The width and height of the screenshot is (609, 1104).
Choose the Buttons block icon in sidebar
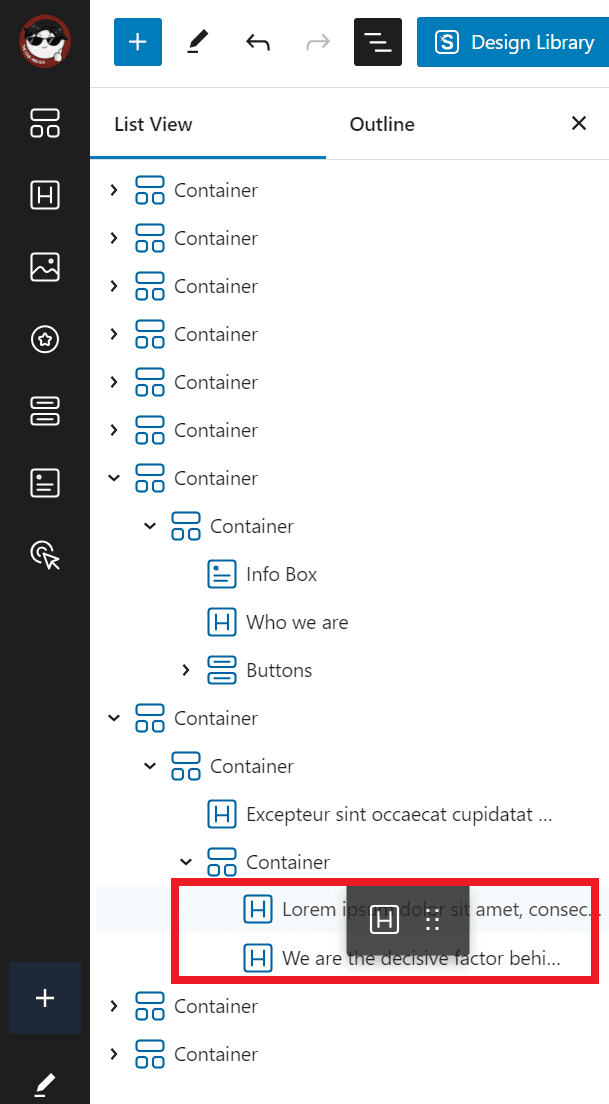(x=45, y=411)
